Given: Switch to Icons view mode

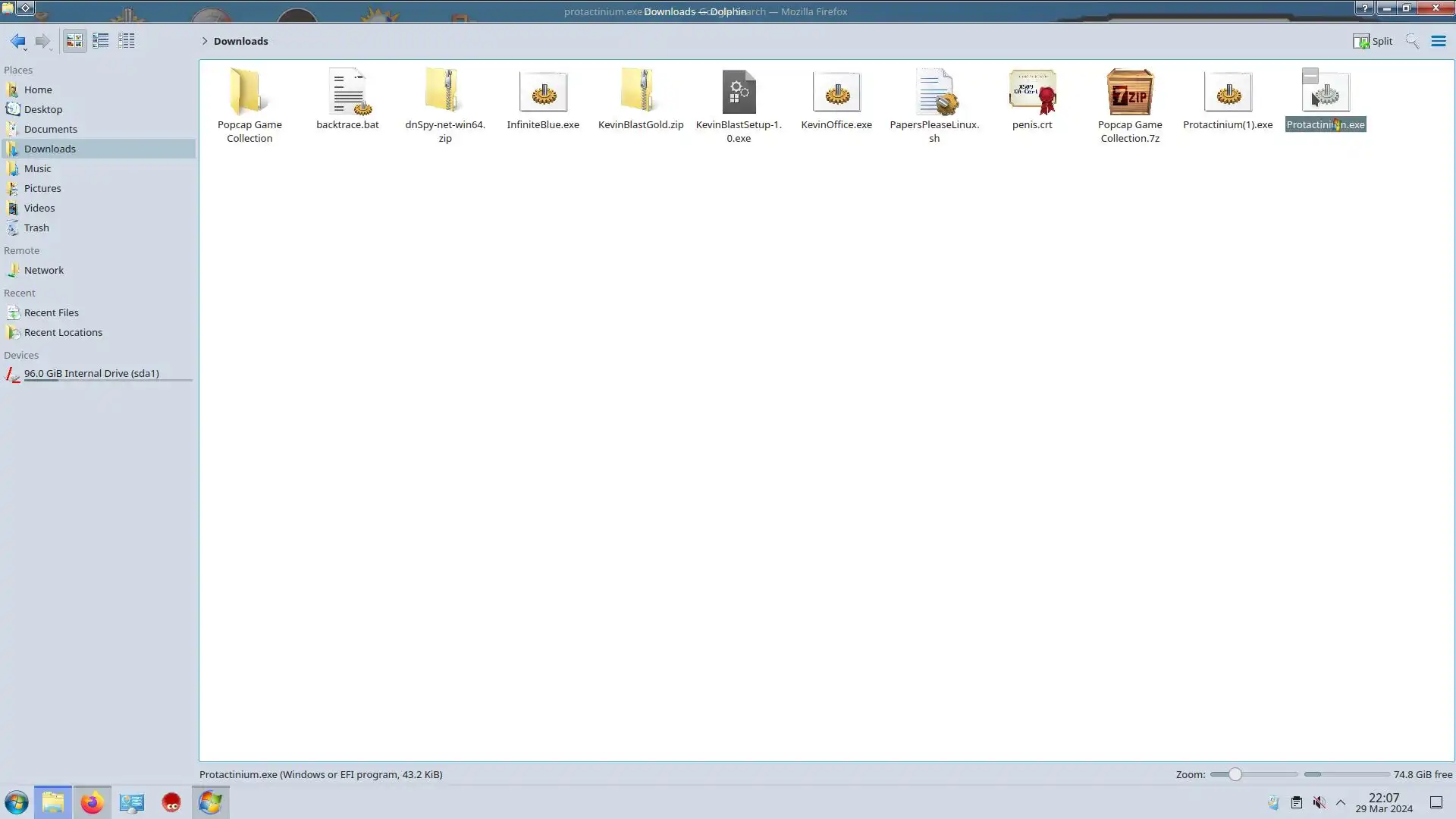Looking at the screenshot, I should (74, 41).
